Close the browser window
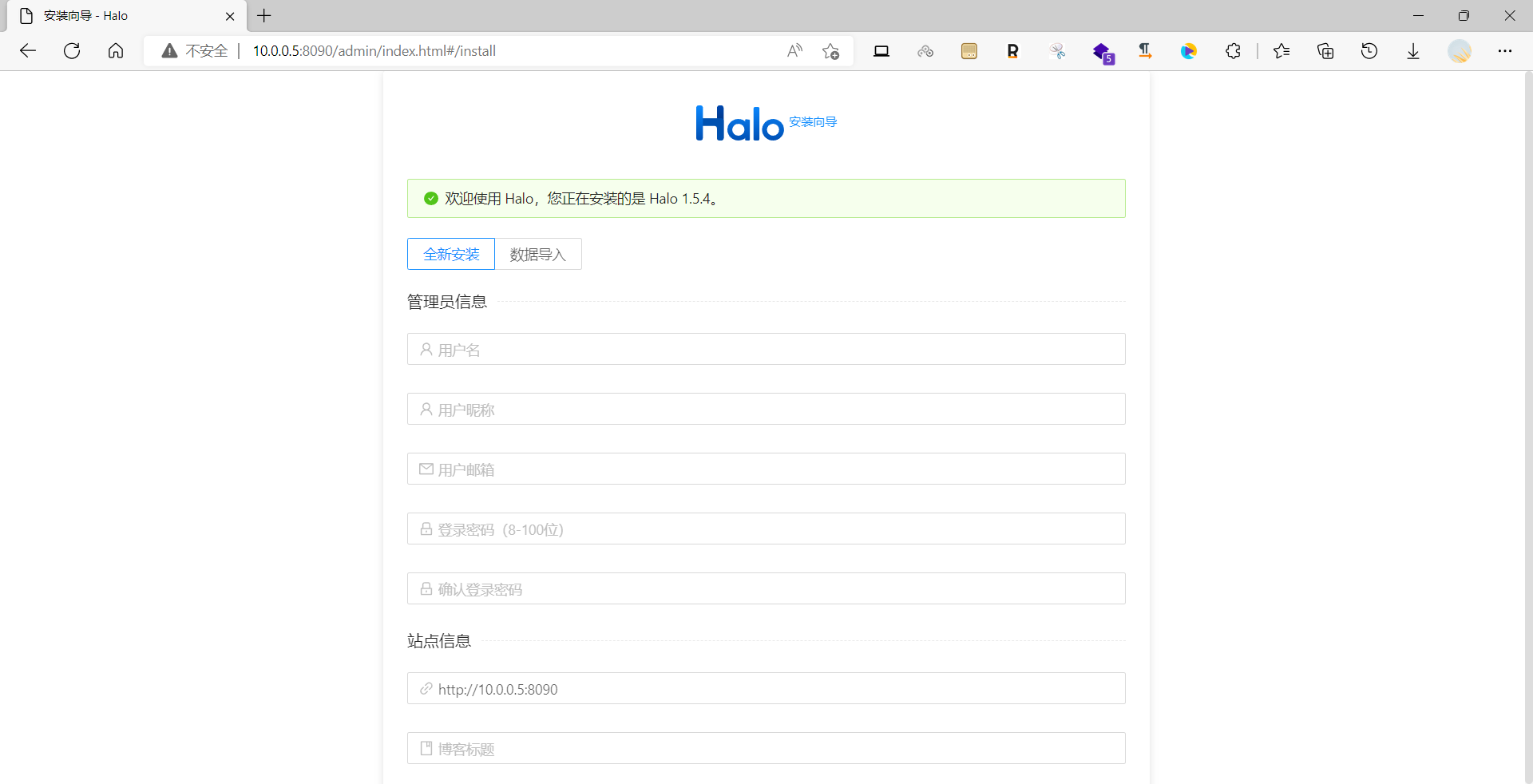 (1510, 16)
